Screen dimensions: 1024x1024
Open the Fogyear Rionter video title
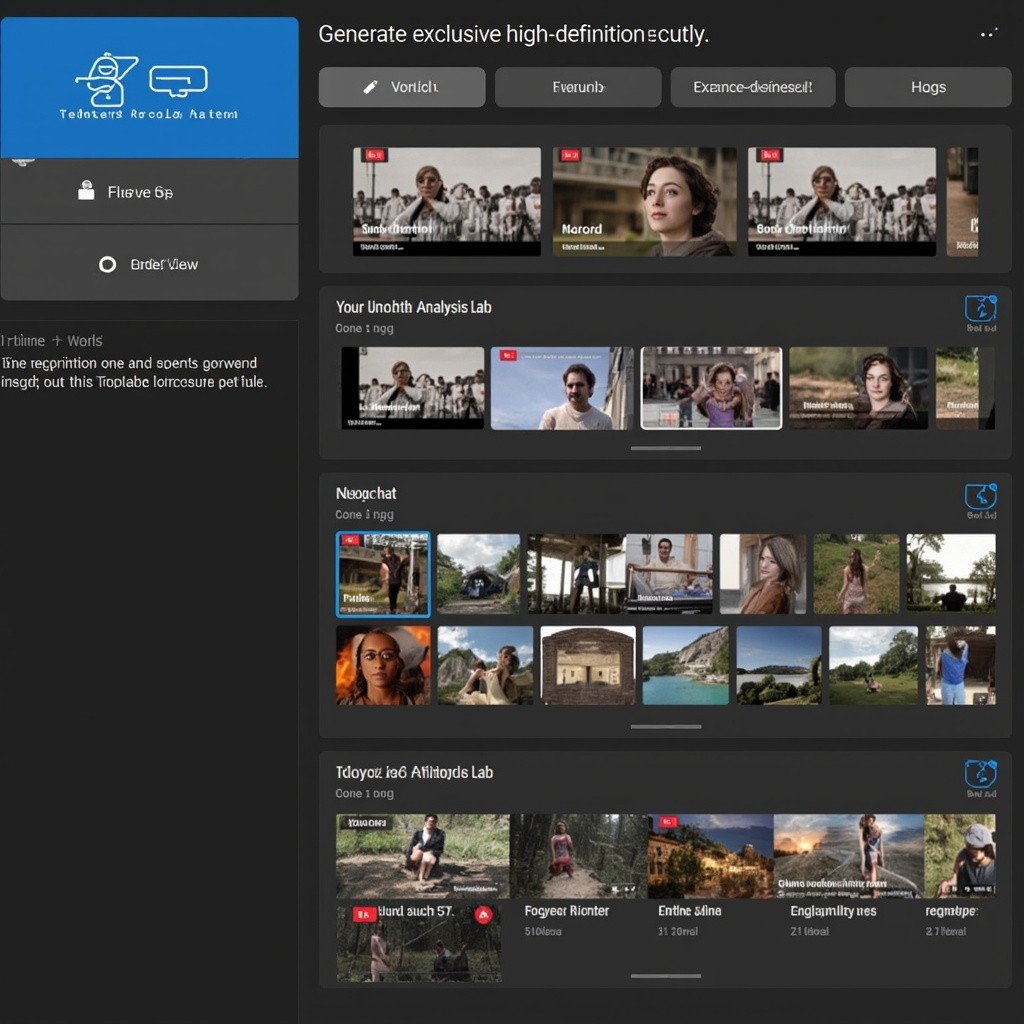click(x=566, y=911)
